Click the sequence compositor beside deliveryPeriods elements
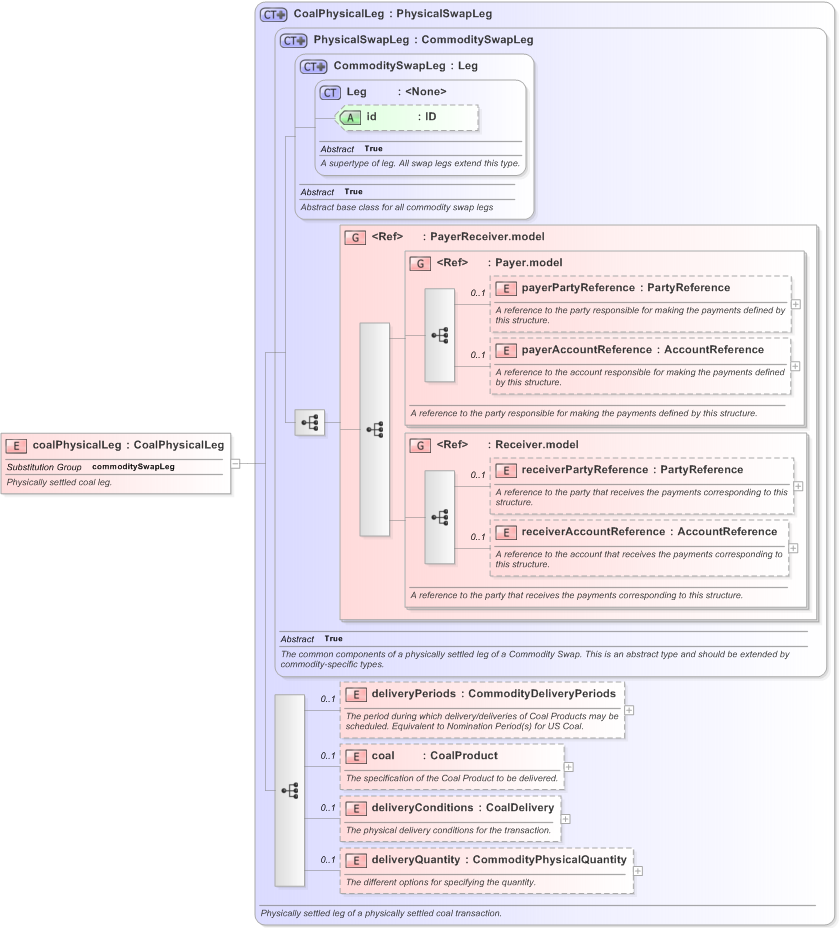Viewport: 839px width, 928px height. pyautogui.click(x=290, y=791)
